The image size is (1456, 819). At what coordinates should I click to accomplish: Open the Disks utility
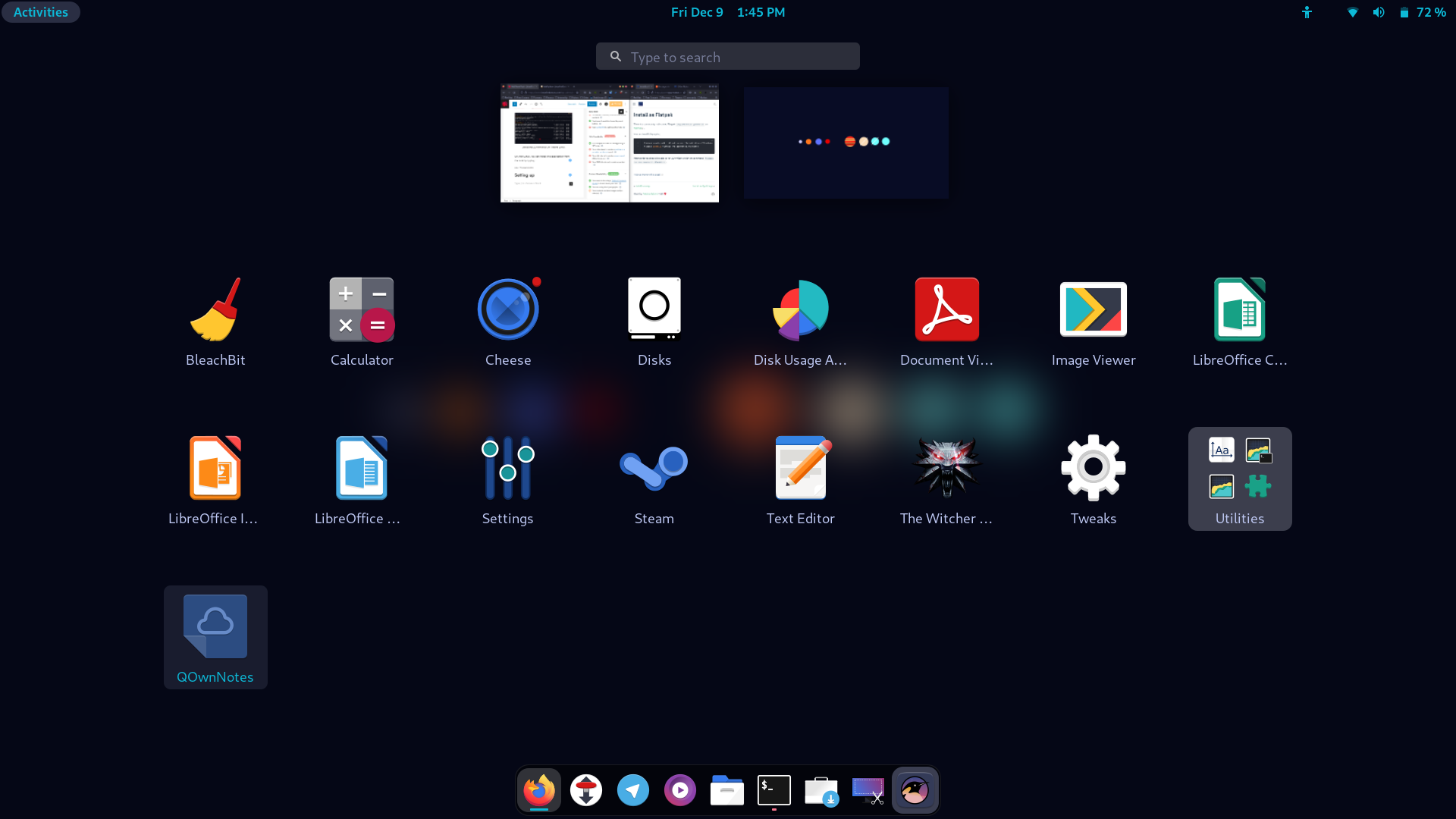[654, 309]
